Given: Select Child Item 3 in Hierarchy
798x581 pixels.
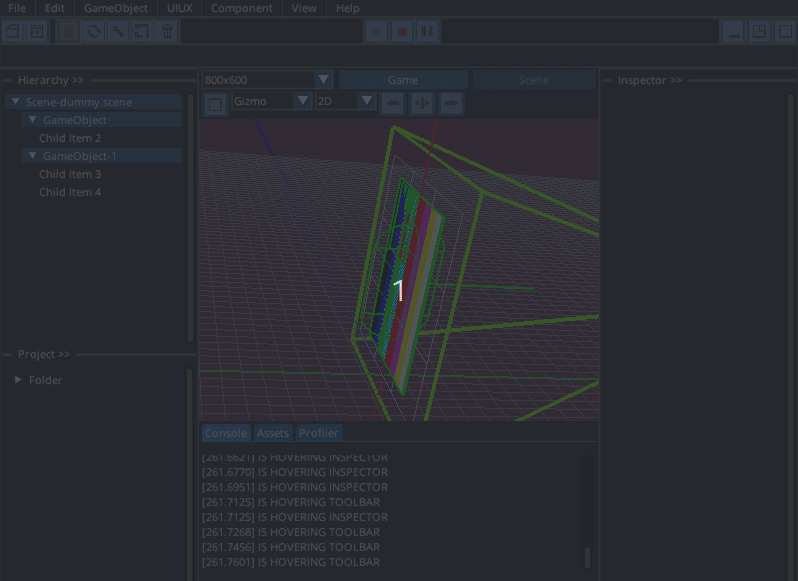Looking at the screenshot, I should 70,174.
